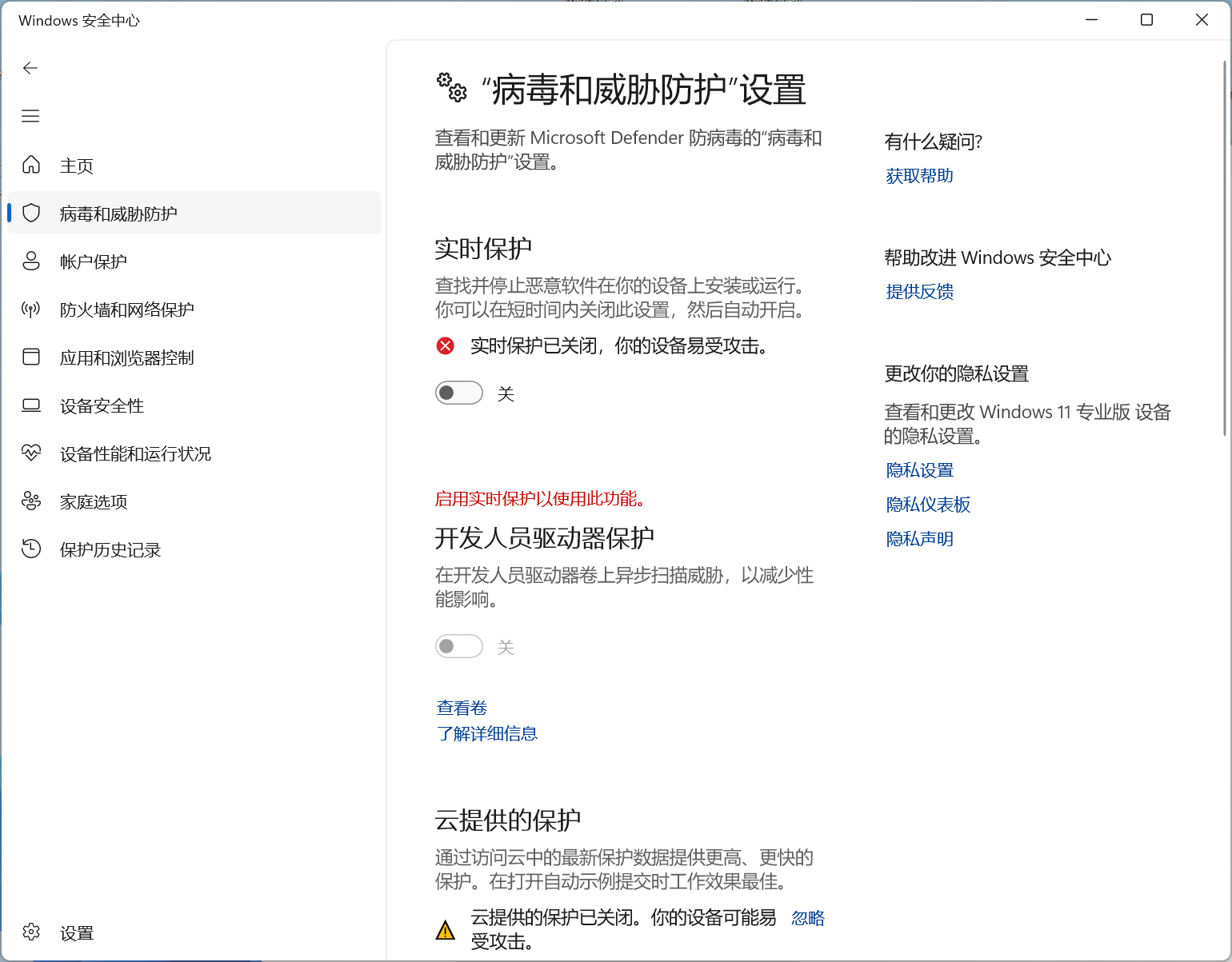Open 帐户保护 in the sidebar
Image resolution: width=1232 pixels, height=962 pixels.
click(x=194, y=261)
